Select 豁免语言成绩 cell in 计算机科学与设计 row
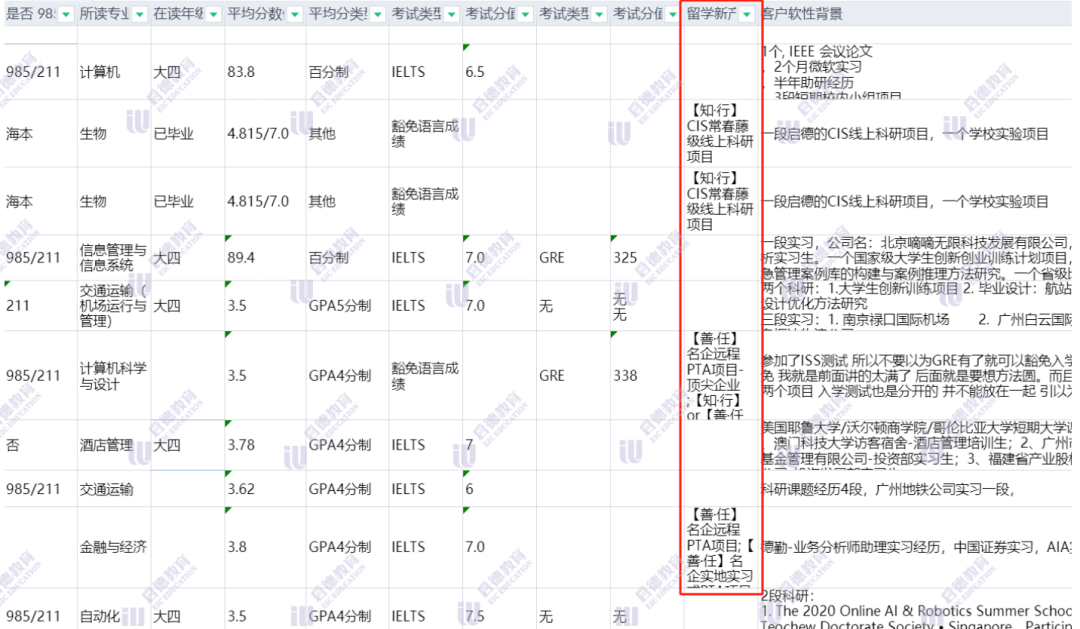1080x629 pixels. point(425,375)
